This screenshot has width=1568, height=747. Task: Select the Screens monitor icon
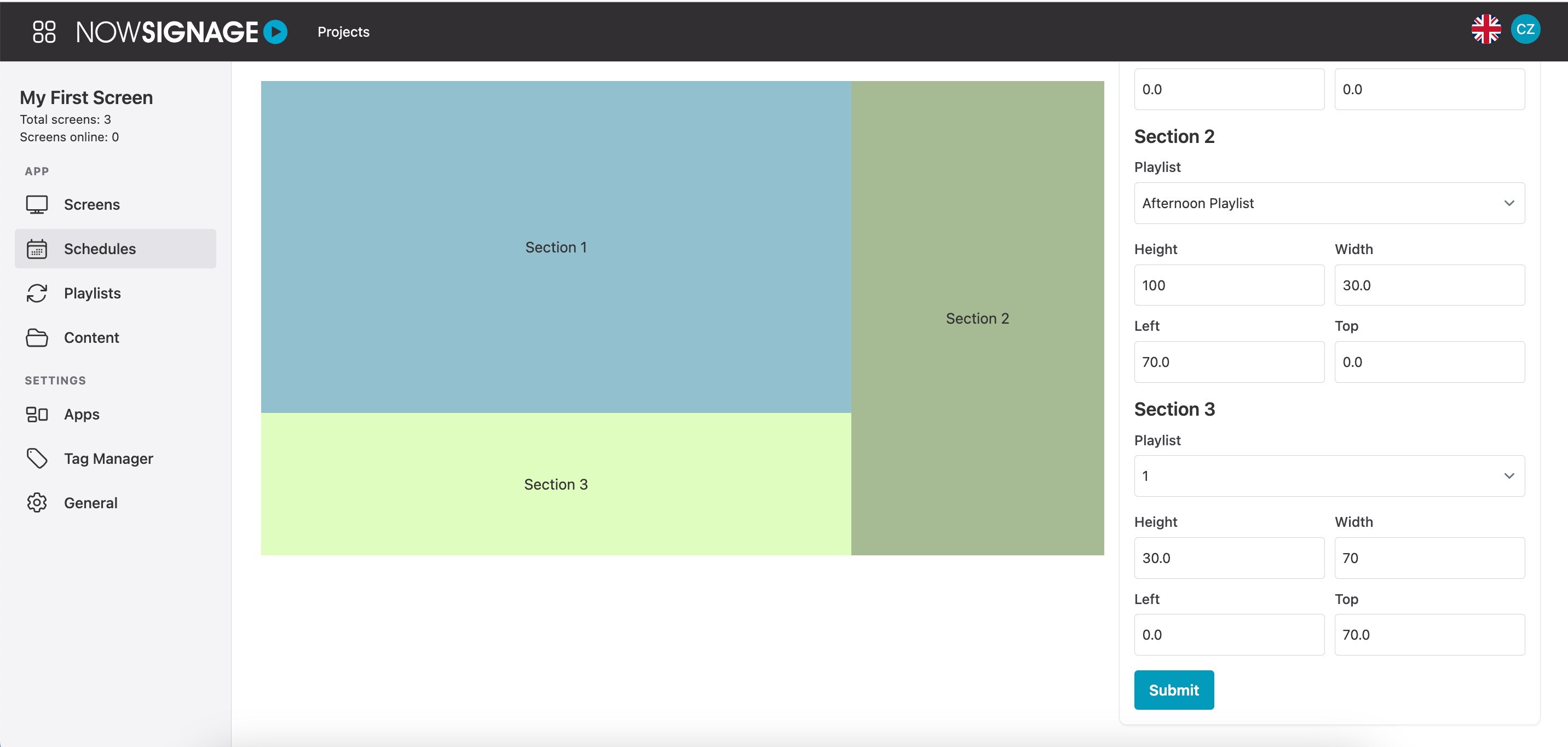(x=38, y=204)
